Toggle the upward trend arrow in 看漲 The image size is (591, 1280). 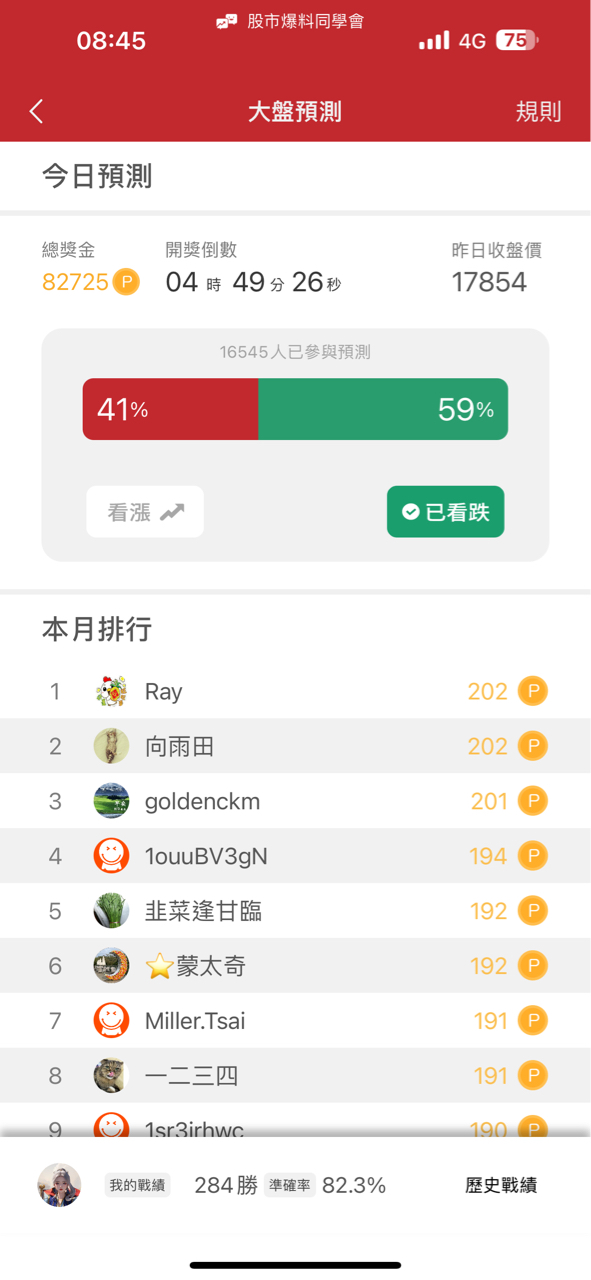pyautogui.click(x=173, y=510)
